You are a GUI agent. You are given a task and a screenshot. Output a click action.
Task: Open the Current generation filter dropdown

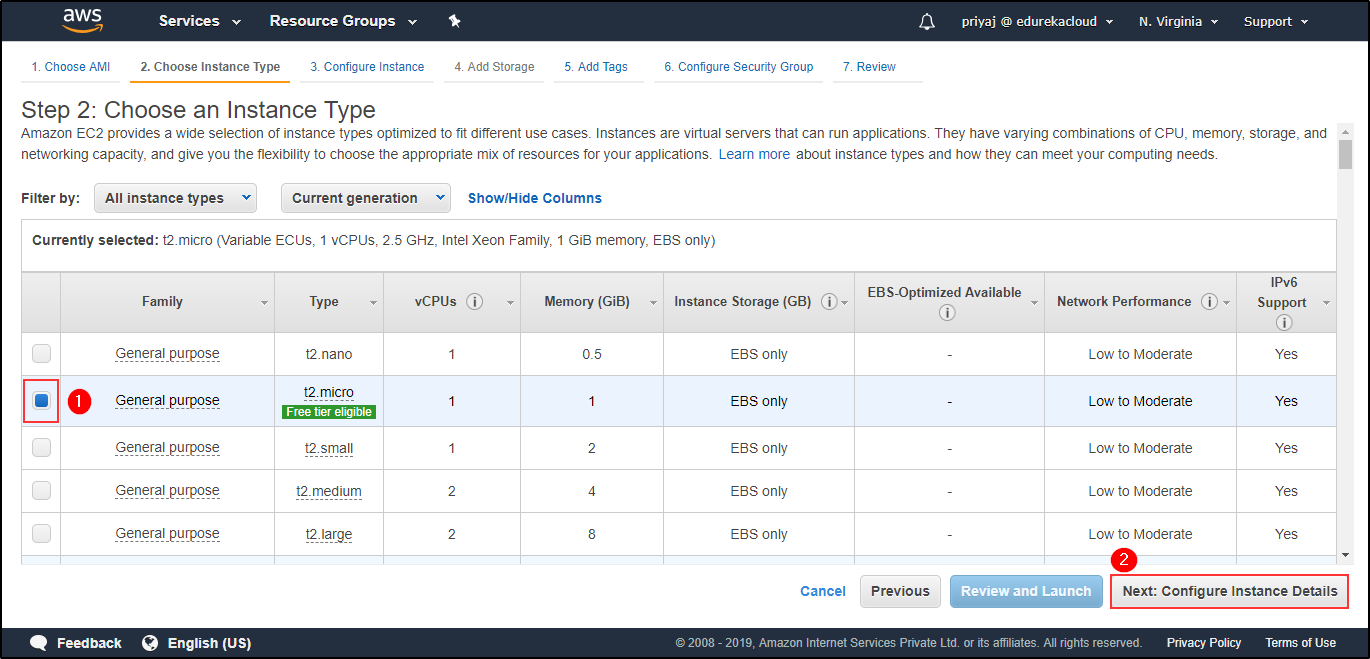(x=366, y=198)
